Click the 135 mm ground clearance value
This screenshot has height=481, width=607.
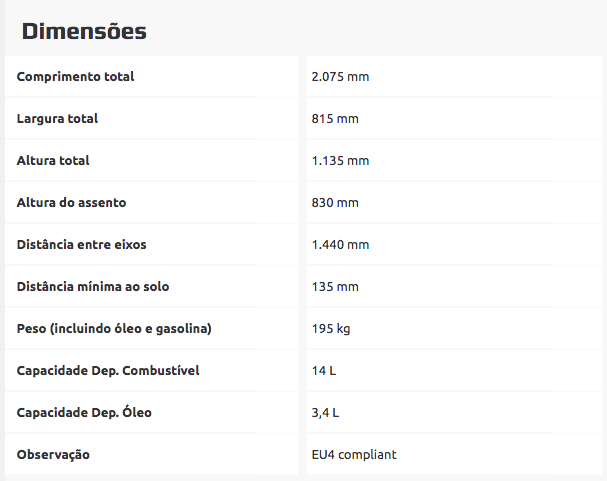coord(335,287)
